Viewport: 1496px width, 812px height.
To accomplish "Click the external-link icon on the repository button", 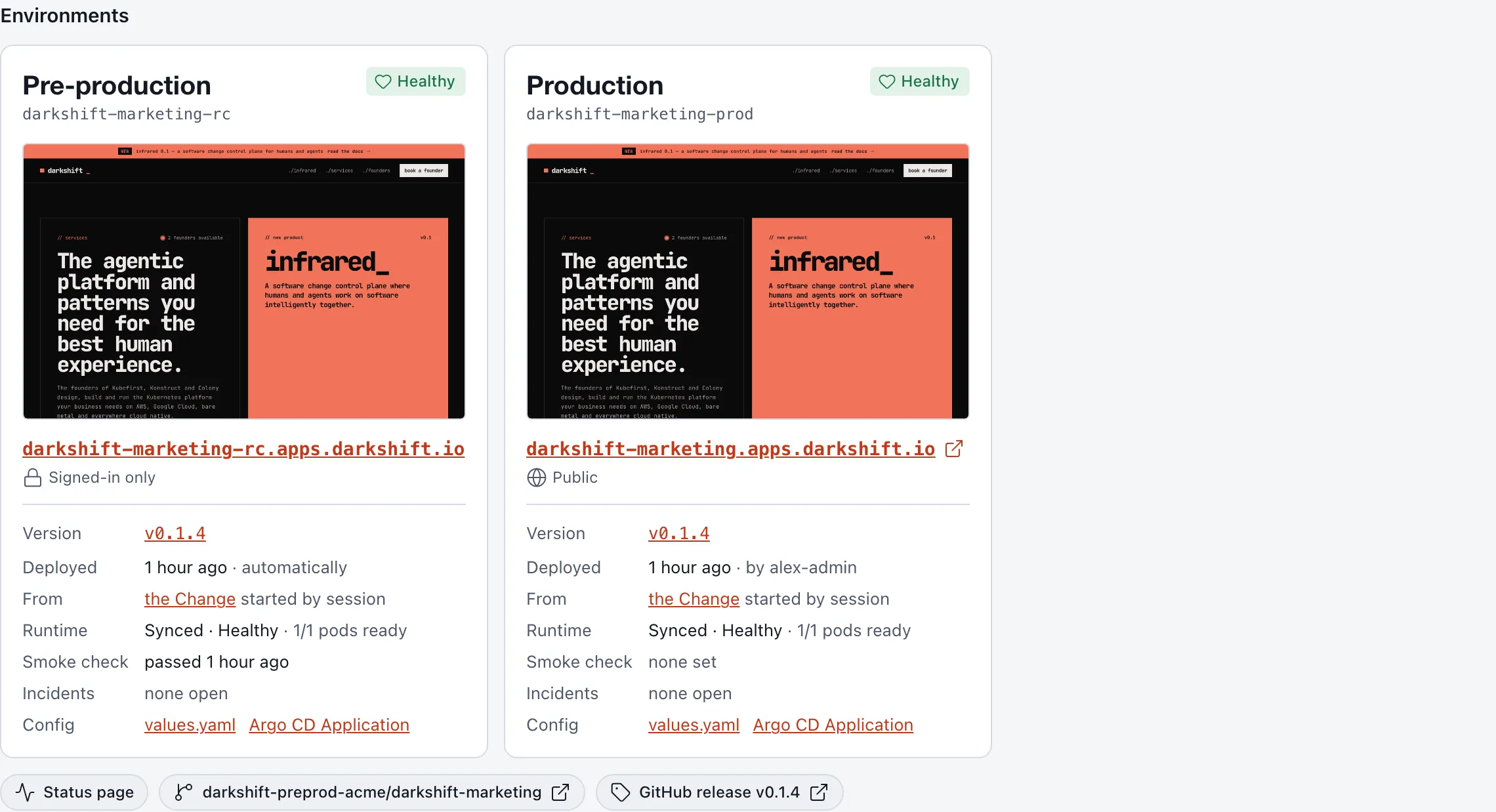I will pos(560,792).
